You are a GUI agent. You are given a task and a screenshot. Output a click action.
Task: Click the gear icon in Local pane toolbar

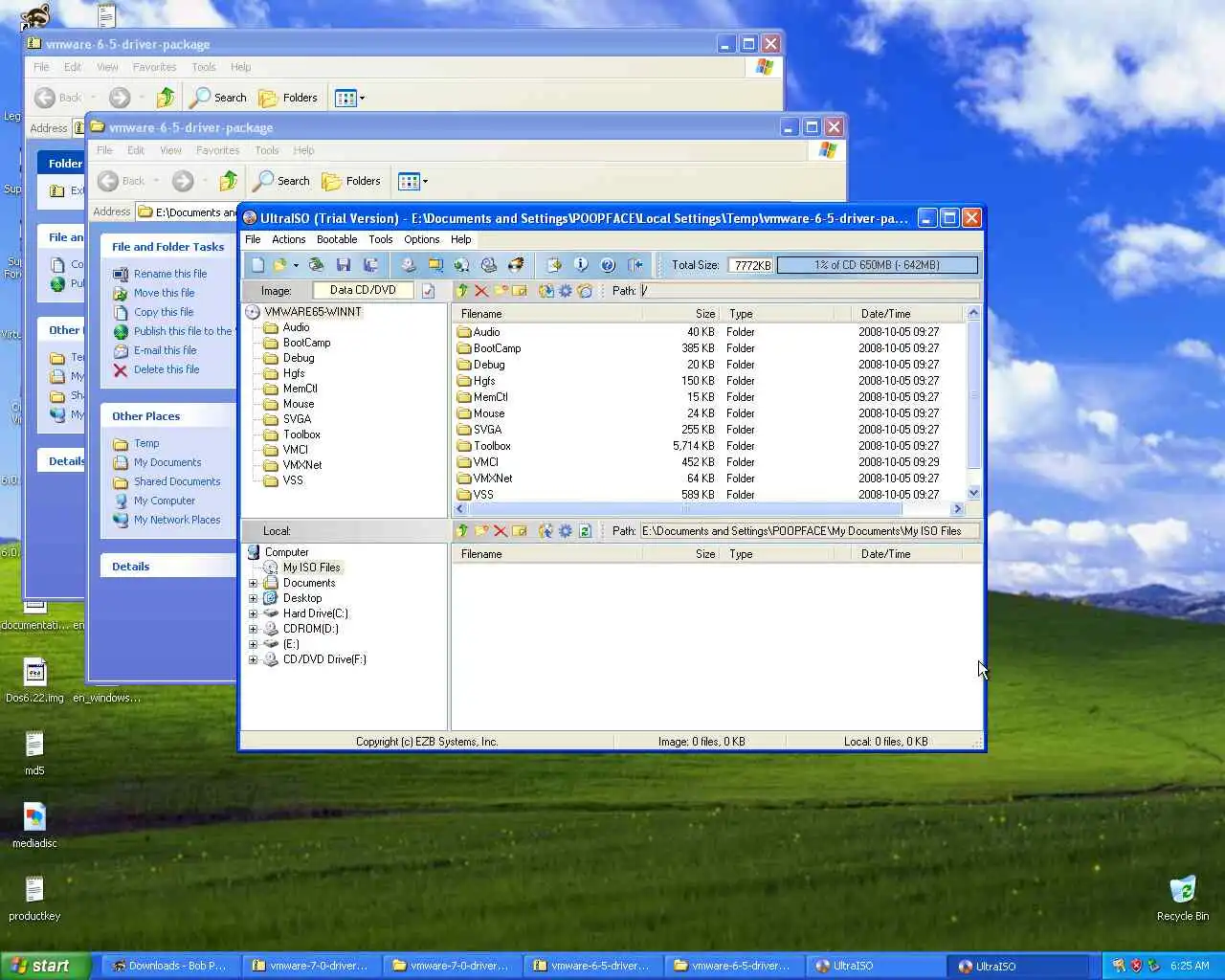point(566,530)
